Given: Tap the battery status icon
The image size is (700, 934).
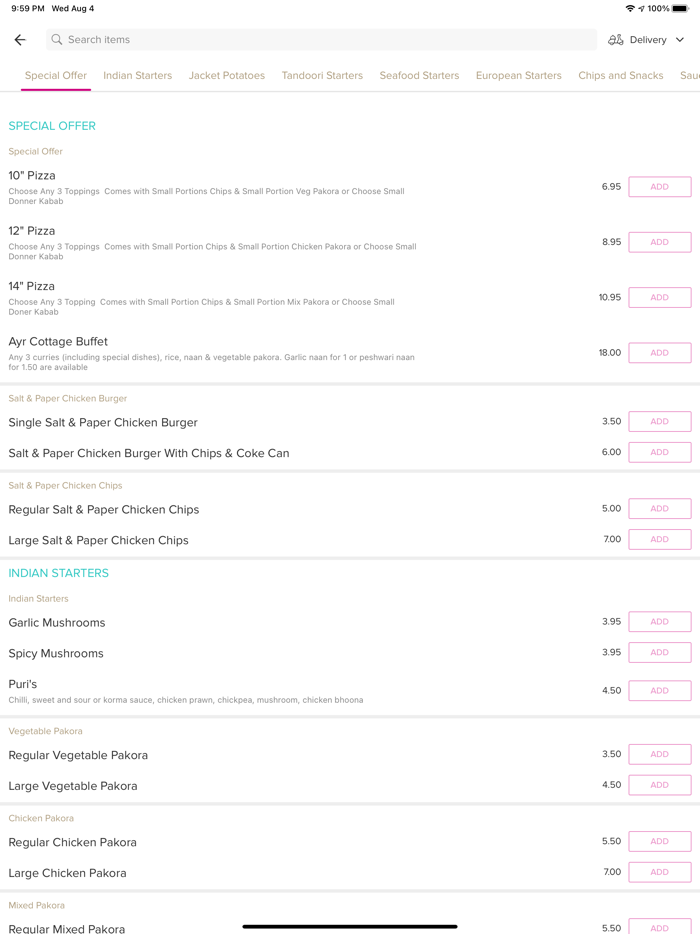Looking at the screenshot, I should coord(680,9).
